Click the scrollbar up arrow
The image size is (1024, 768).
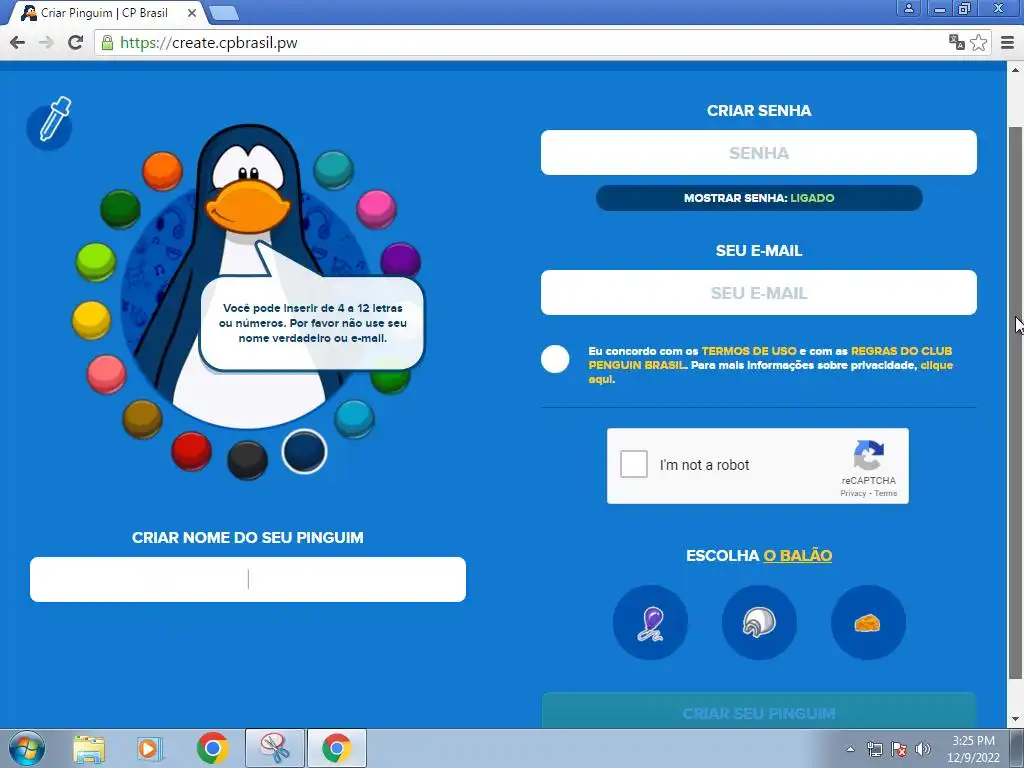click(x=1016, y=70)
